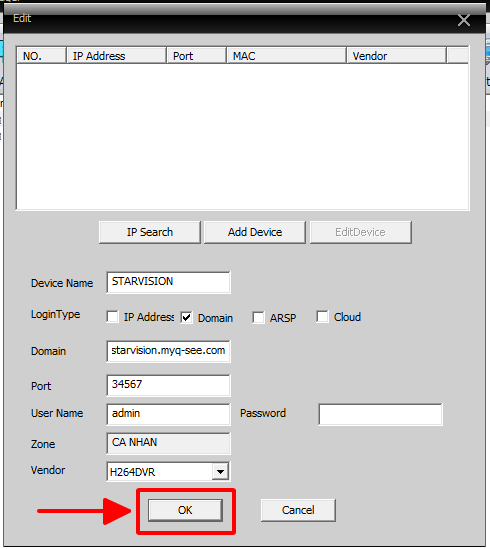490x549 pixels.
Task: Focus the Device Name field STARVISION
Action: click(x=168, y=282)
